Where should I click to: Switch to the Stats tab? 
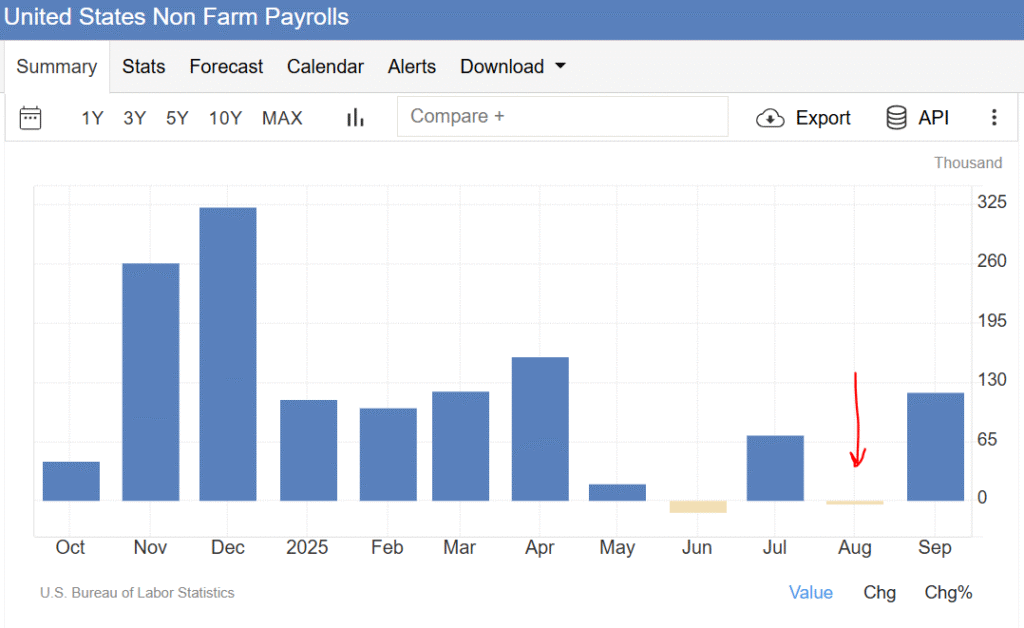[144, 67]
